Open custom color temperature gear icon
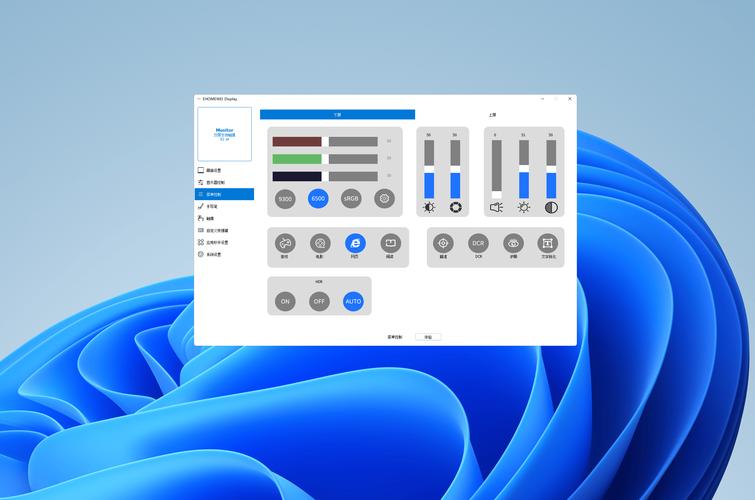Screen dimensions: 755x500 (385, 198)
